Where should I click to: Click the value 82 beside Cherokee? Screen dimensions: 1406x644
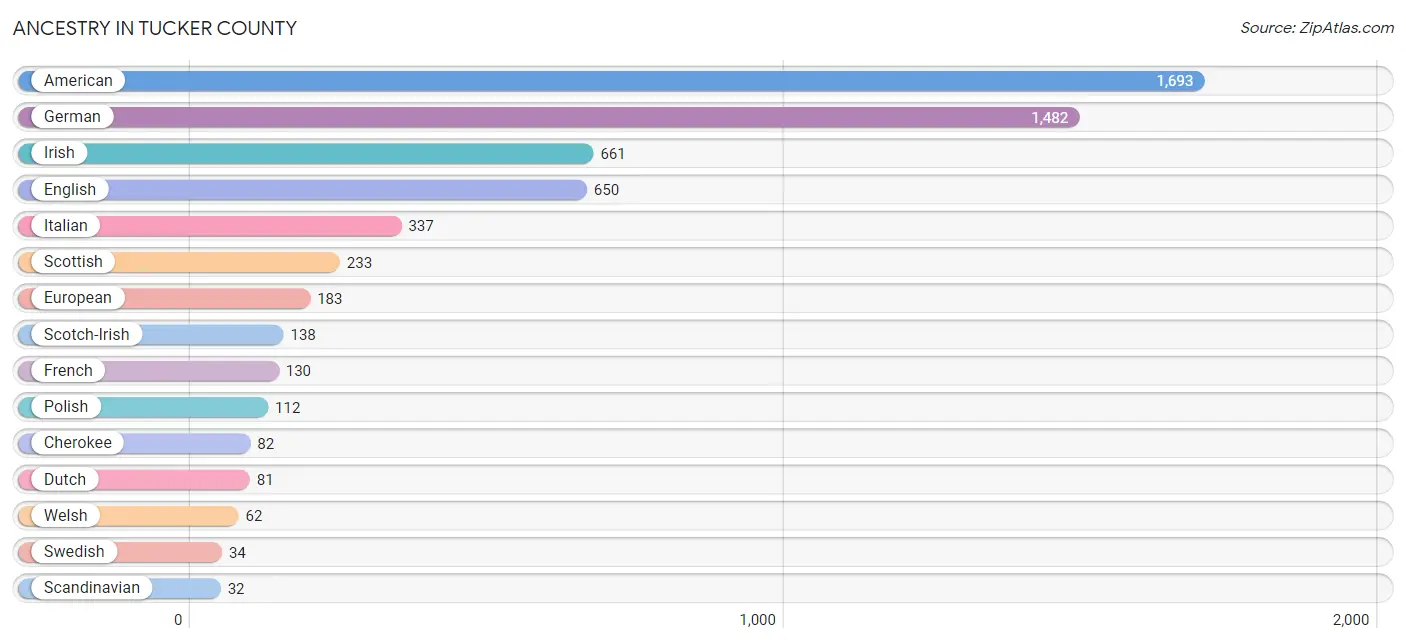coord(265,443)
